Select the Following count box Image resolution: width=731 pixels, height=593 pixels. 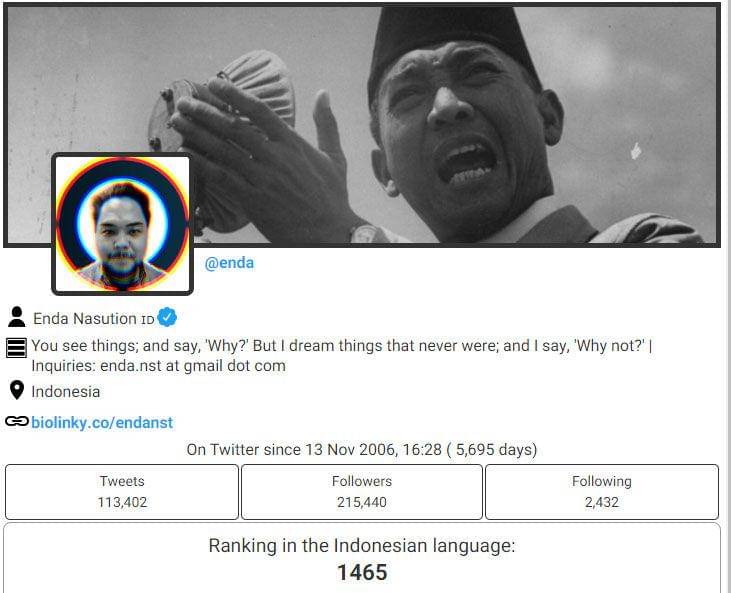(602, 492)
